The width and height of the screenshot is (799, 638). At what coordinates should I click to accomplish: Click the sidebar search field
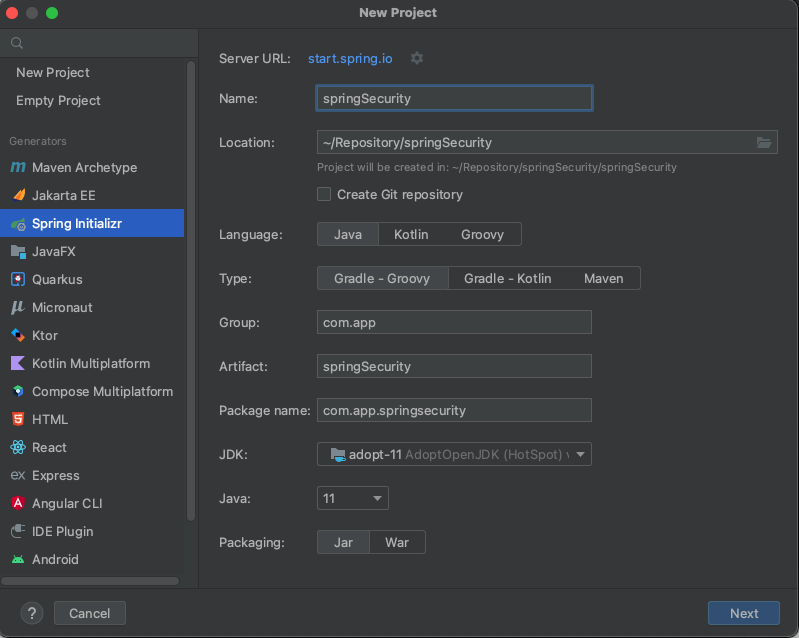point(99,43)
